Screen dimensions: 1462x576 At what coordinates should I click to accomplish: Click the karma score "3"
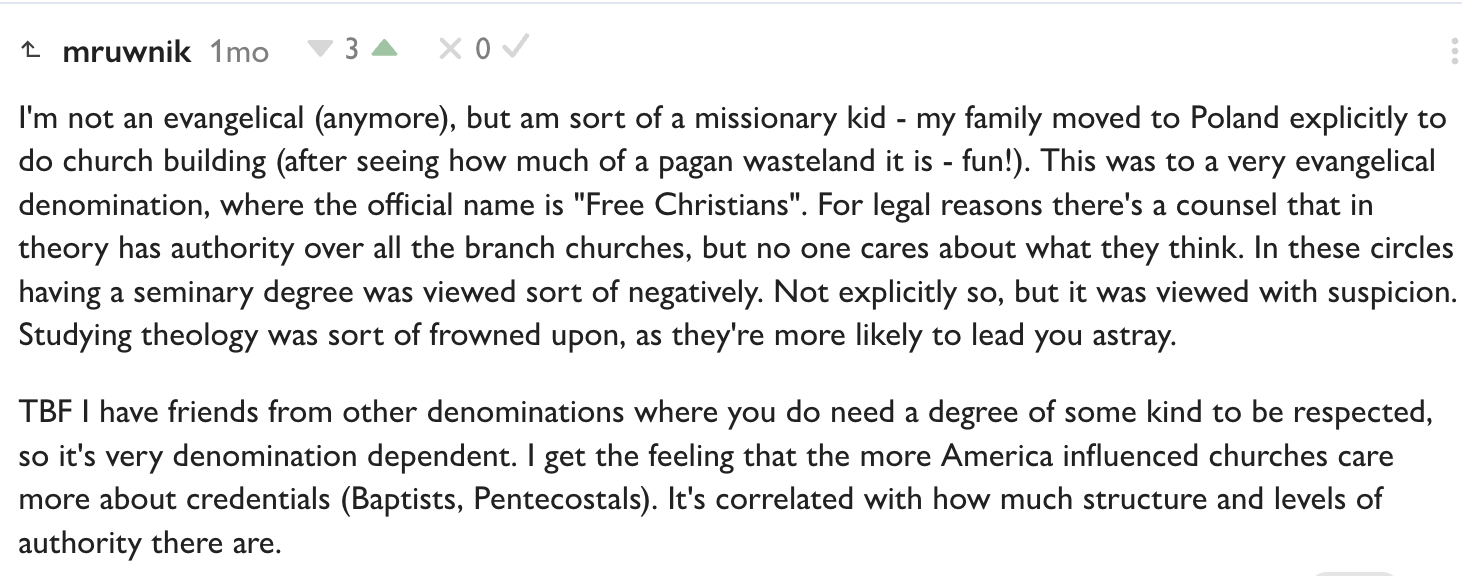click(351, 49)
